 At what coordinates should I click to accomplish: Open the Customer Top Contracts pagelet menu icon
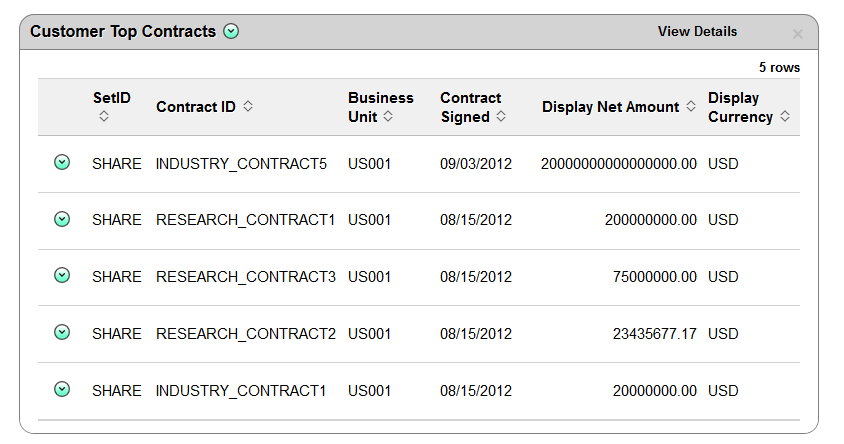pyautogui.click(x=232, y=32)
